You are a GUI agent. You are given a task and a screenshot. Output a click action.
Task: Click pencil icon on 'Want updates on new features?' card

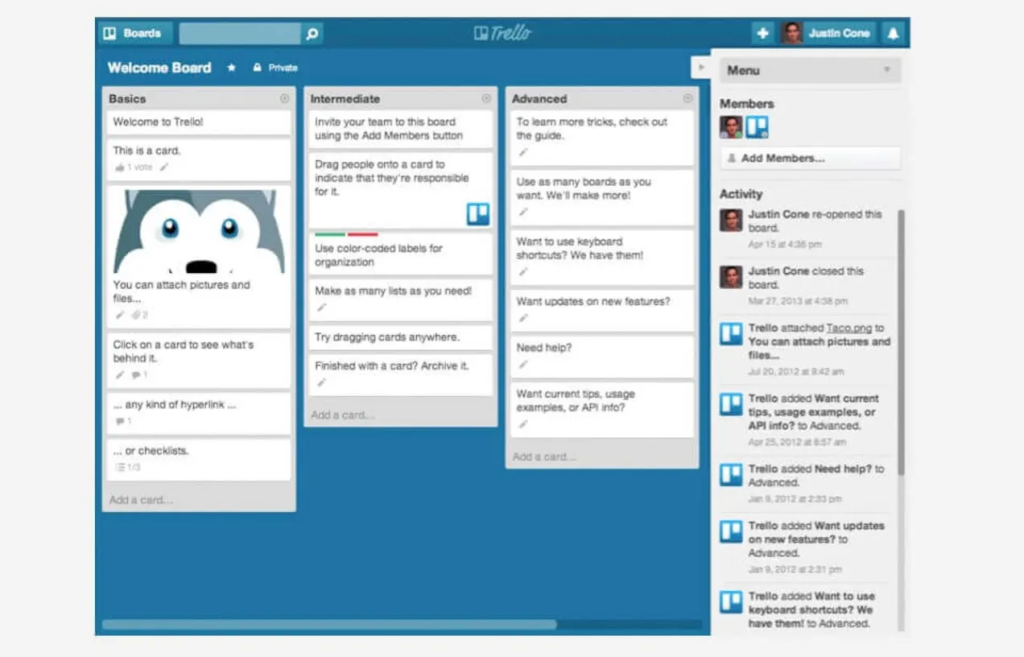tap(523, 318)
